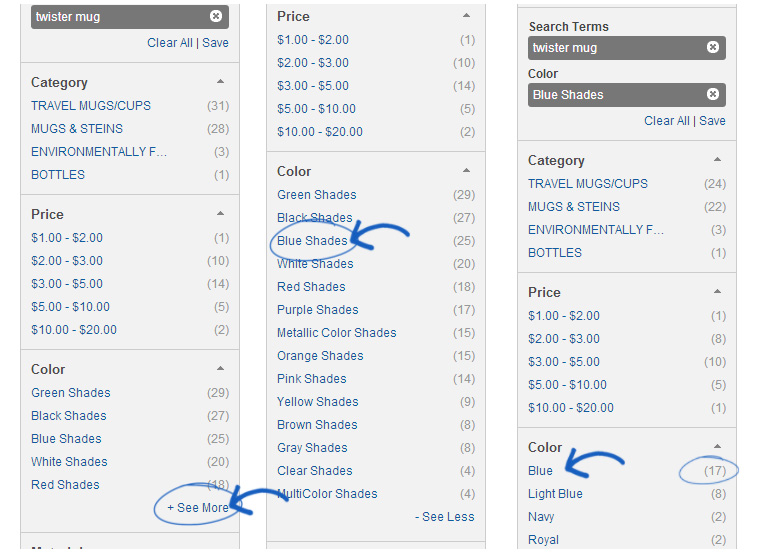Image resolution: width=760 pixels, height=555 pixels.
Task: Select TRAVEL MUGS/CUPS category with 31 results
Action: pos(91,106)
